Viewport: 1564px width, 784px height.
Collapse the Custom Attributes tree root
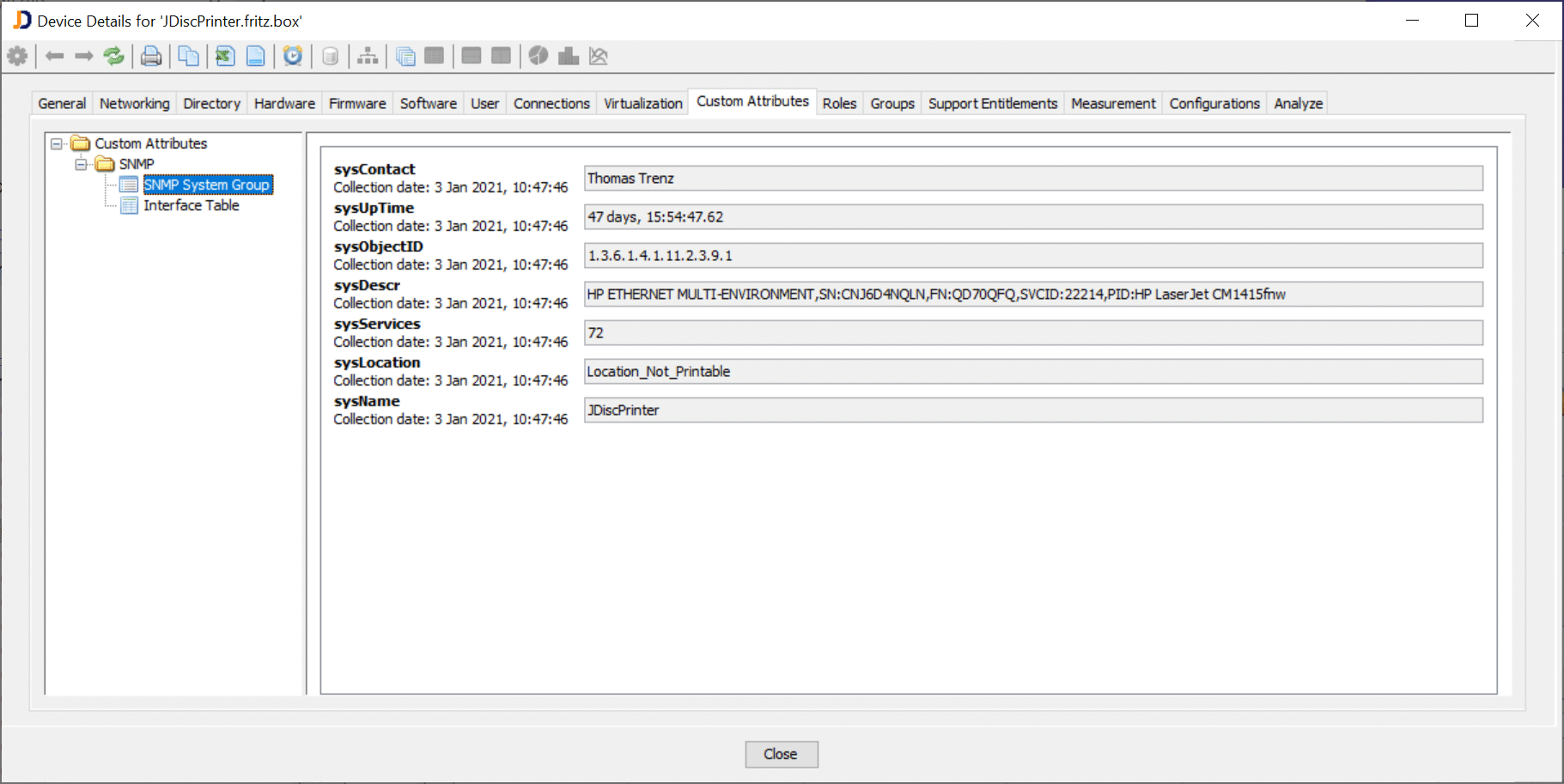tap(57, 143)
